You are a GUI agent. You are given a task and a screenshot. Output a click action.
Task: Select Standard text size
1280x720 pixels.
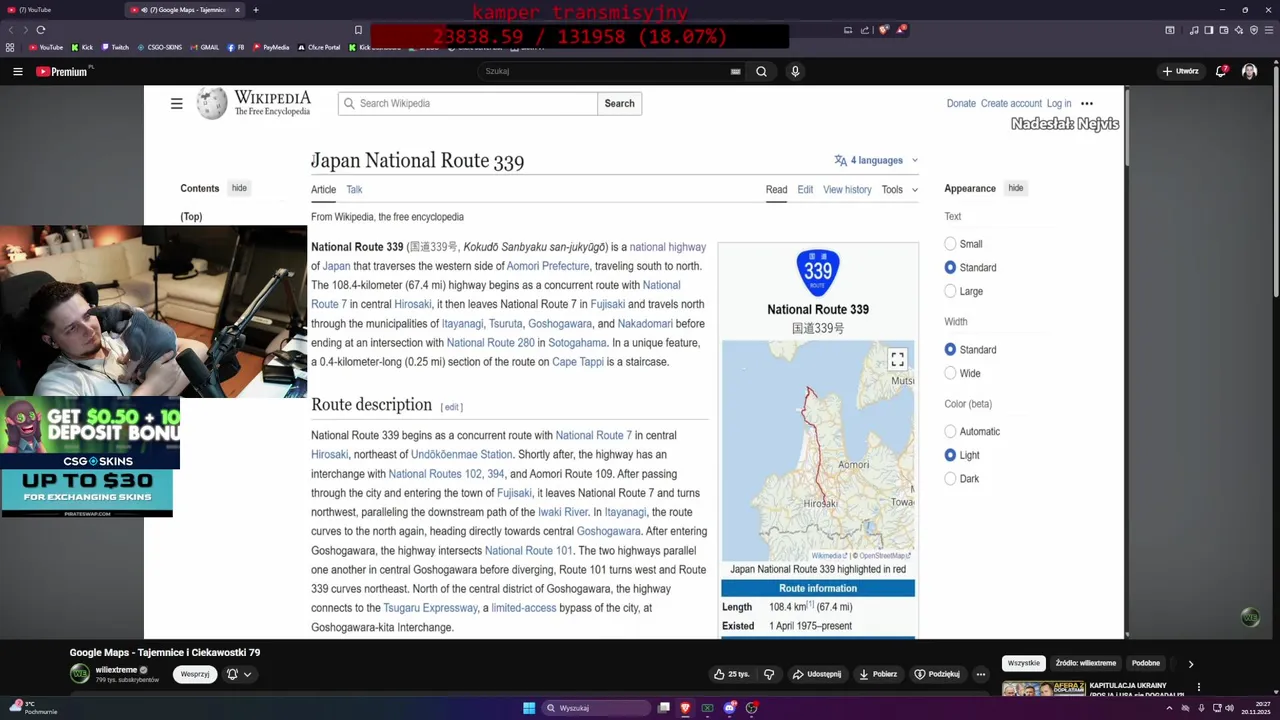[950, 267]
